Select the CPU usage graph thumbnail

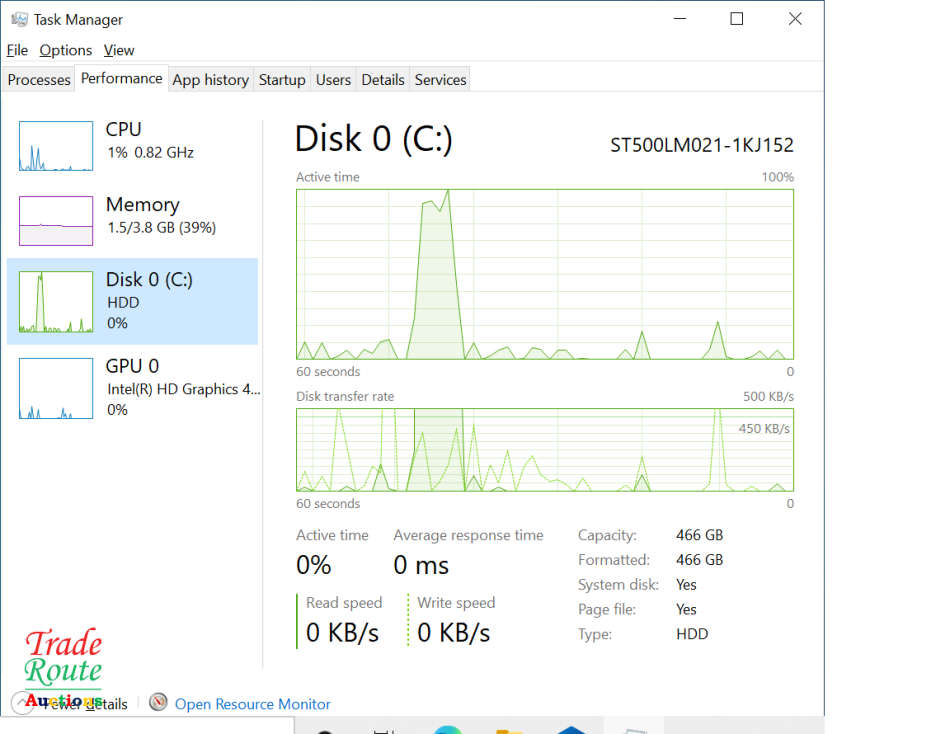coord(56,146)
